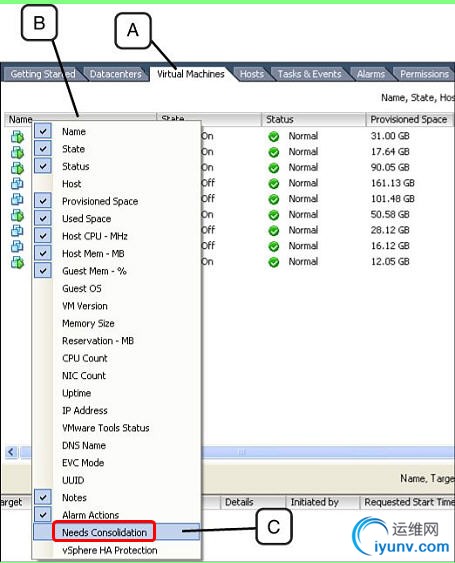Switch to the Datacenters tab

(116, 74)
